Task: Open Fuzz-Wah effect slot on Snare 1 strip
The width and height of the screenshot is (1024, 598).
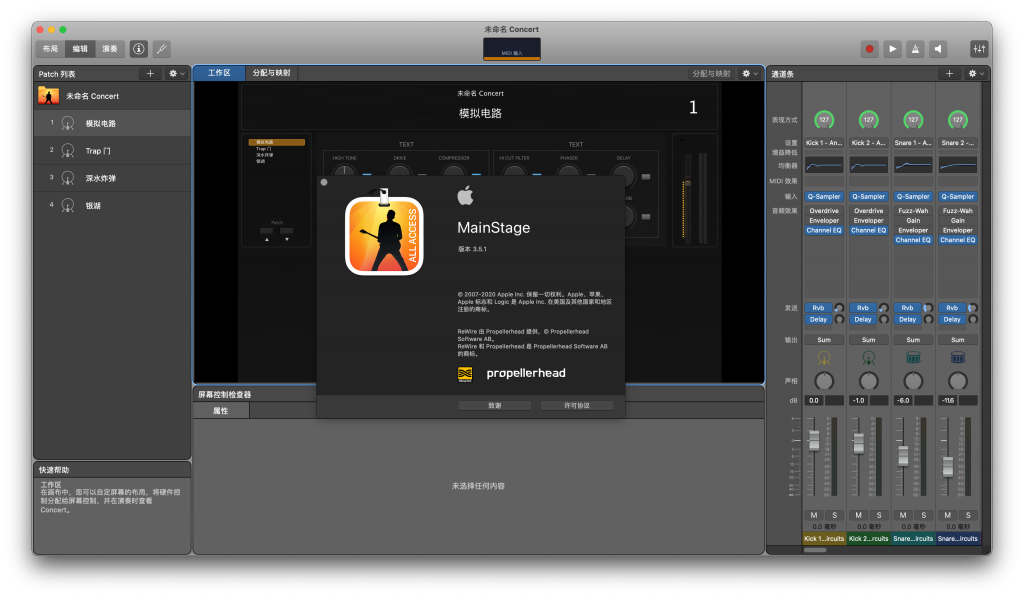Action: (913, 211)
